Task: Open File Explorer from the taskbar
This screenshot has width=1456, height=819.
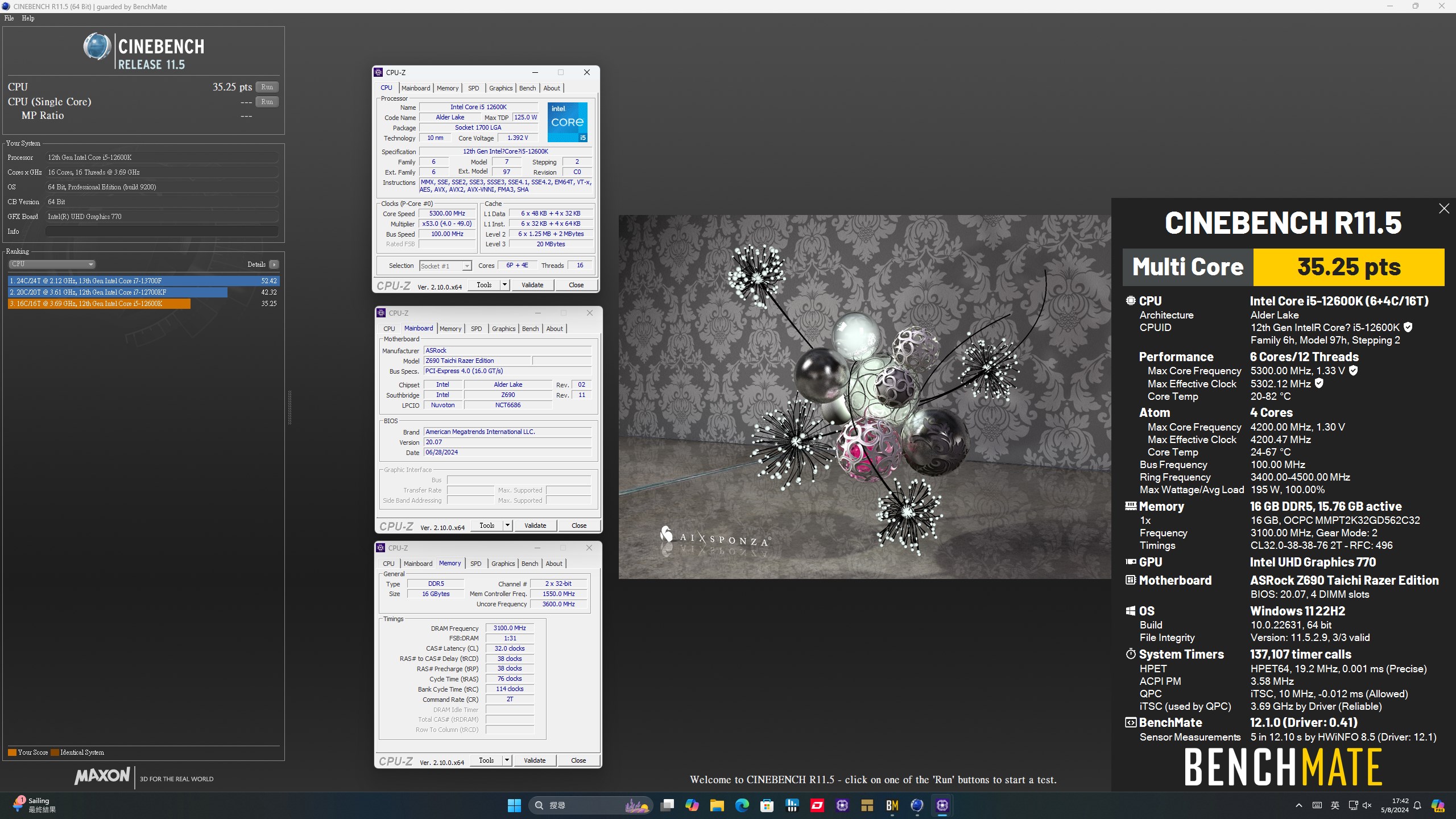Action: pyautogui.click(x=717, y=805)
